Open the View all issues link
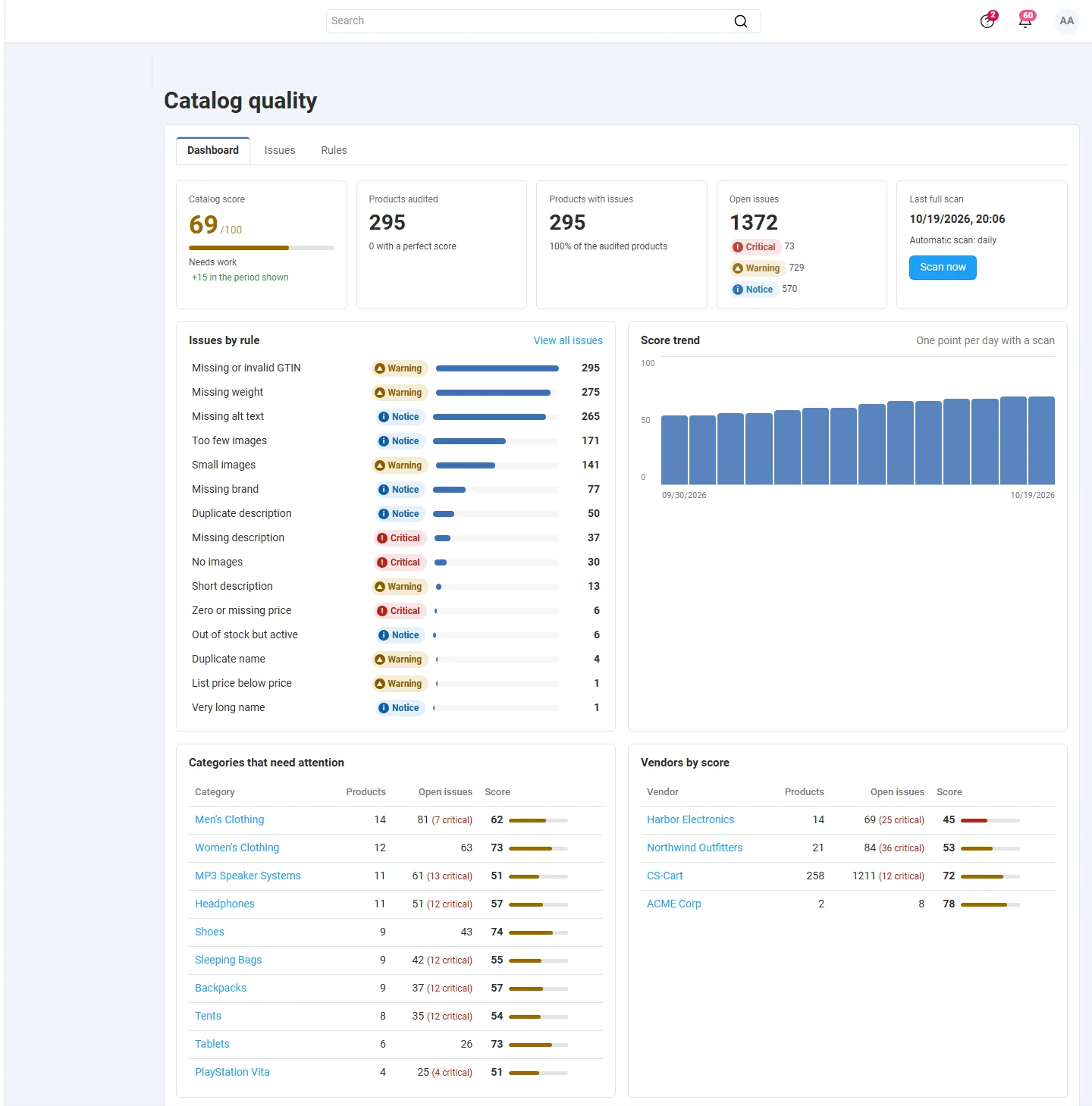This screenshot has width=1092, height=1106. (x=568, y=341)
